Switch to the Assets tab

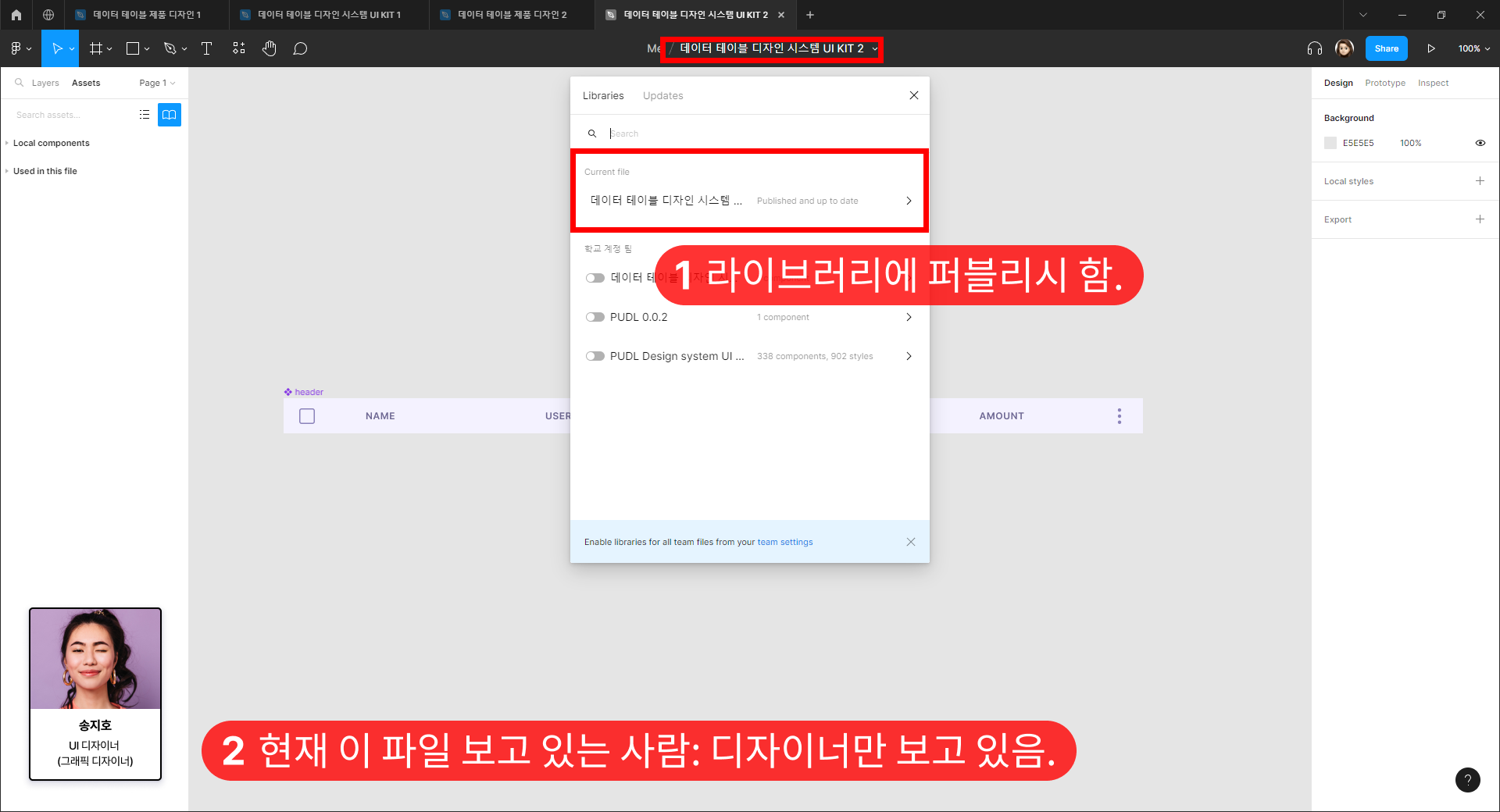86,83
